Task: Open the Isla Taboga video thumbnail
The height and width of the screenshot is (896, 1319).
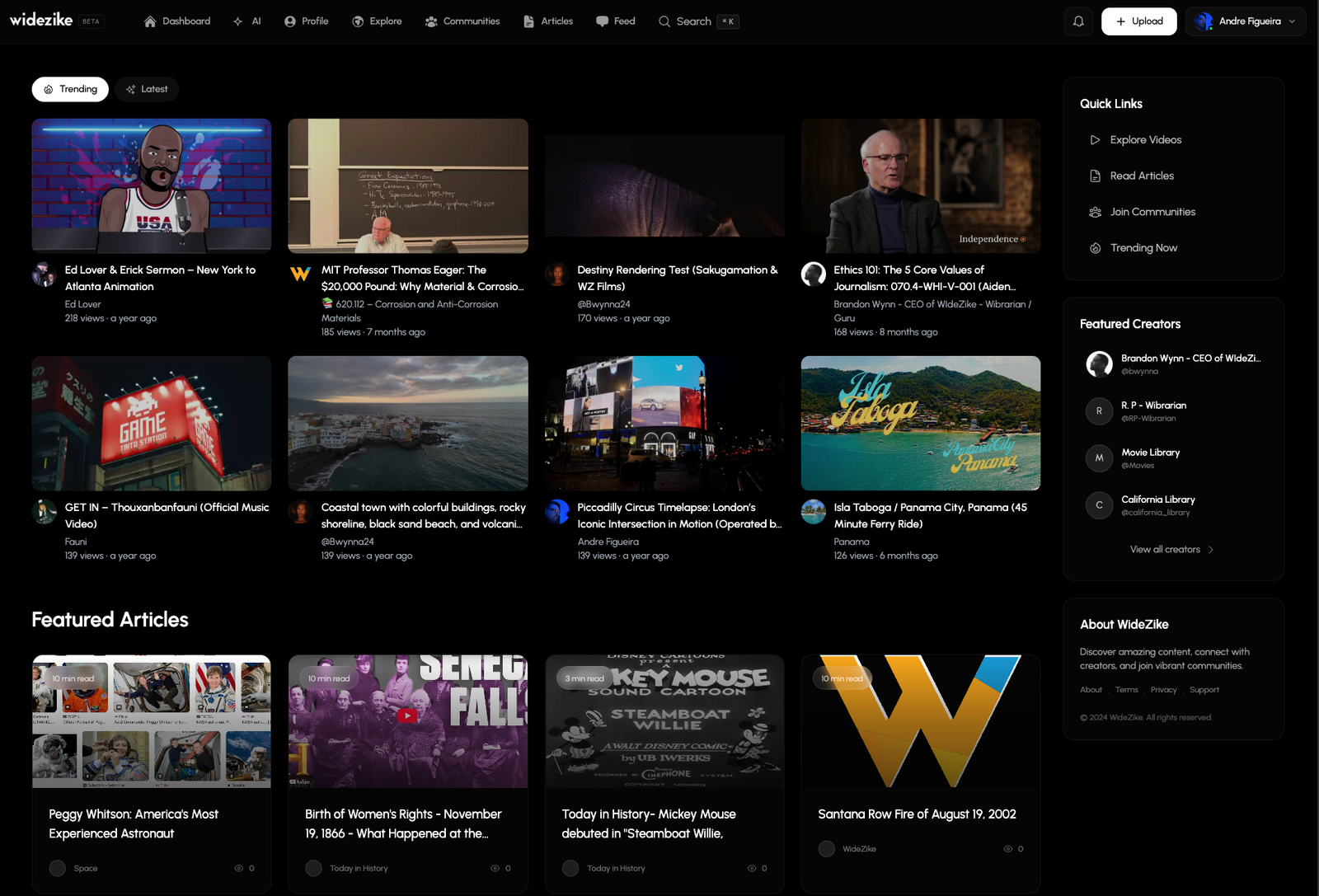Action: coord(920,424)
